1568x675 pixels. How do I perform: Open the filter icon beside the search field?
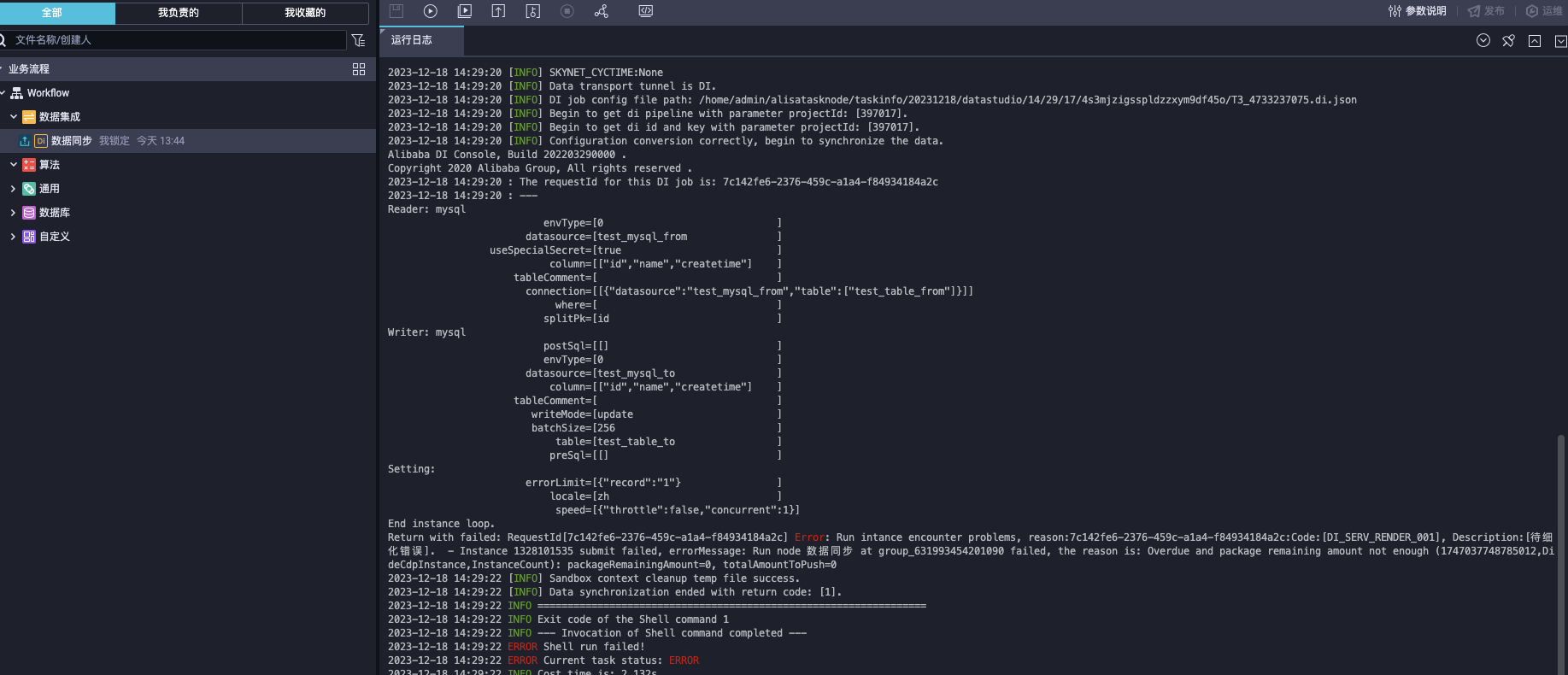[358, 40]
